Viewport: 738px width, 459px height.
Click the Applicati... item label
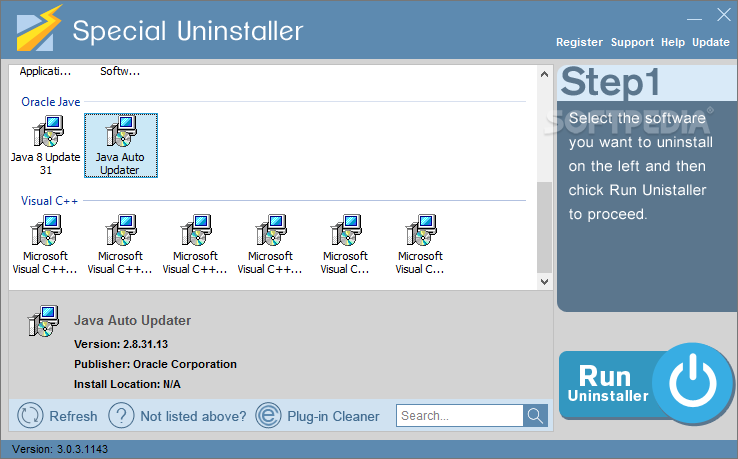(45, 71)
